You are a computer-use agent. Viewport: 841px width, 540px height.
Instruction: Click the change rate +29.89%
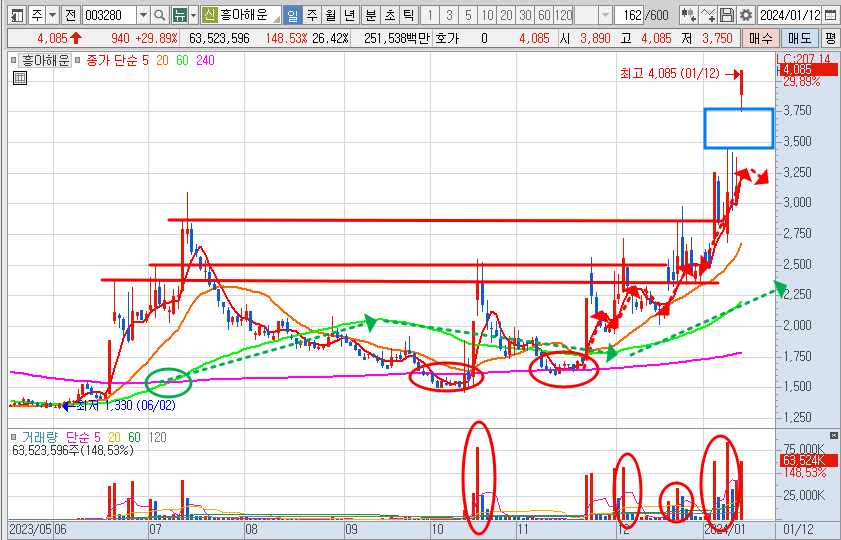(156, 38)
